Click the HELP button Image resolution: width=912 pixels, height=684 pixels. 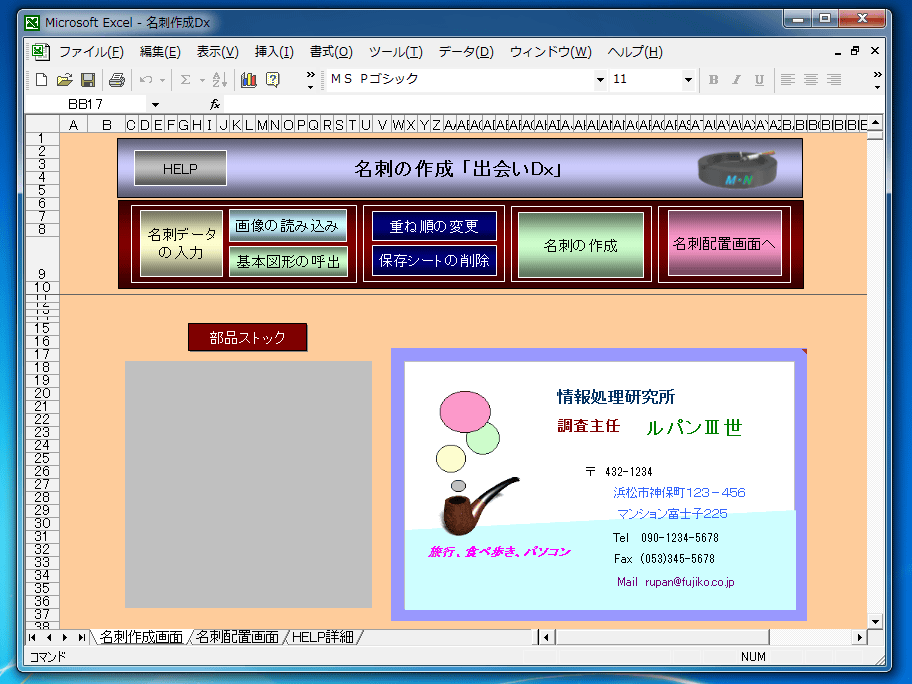tap(180, 169)
